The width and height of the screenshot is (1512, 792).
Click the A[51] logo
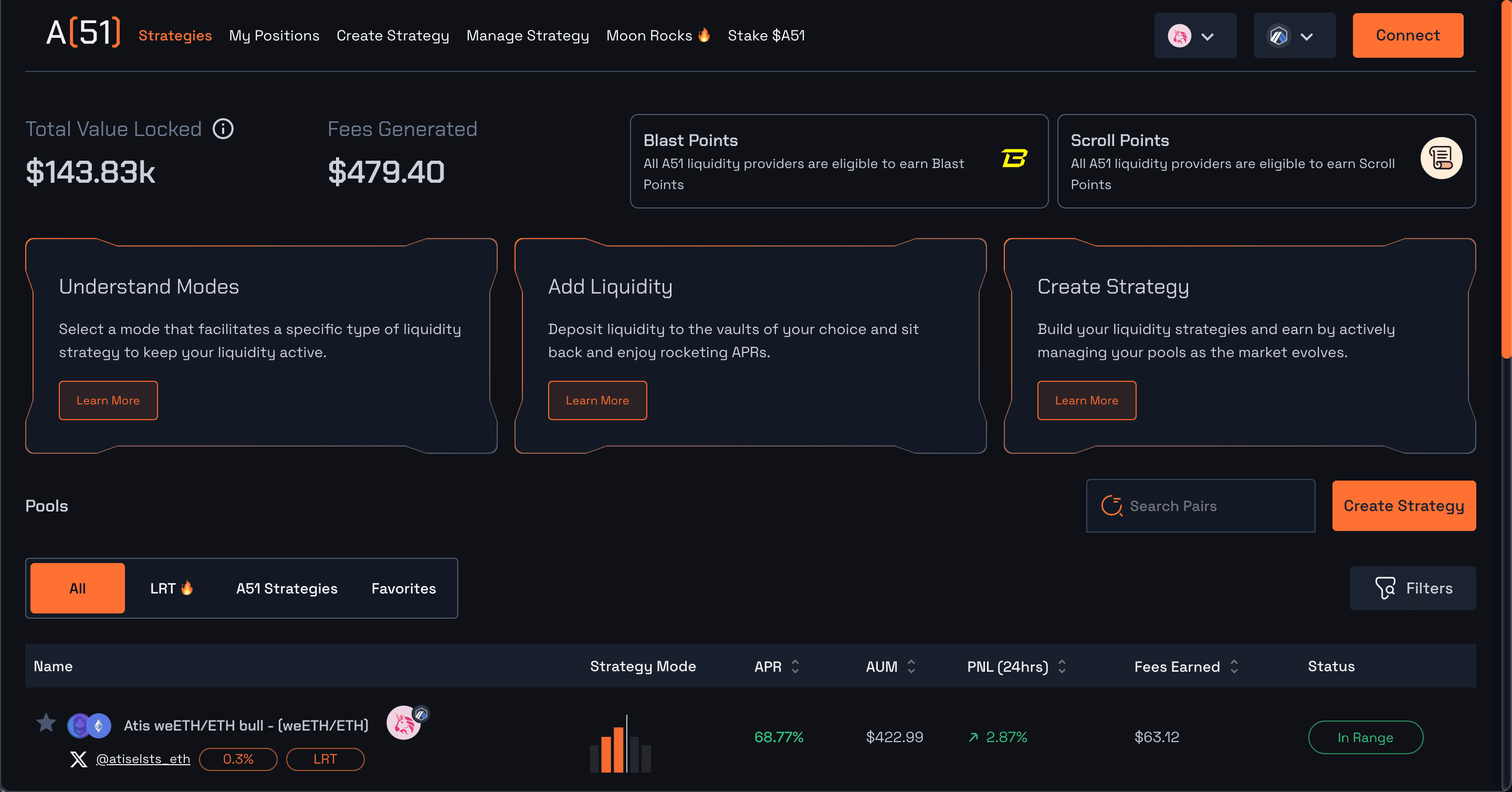tap(83, 33)
